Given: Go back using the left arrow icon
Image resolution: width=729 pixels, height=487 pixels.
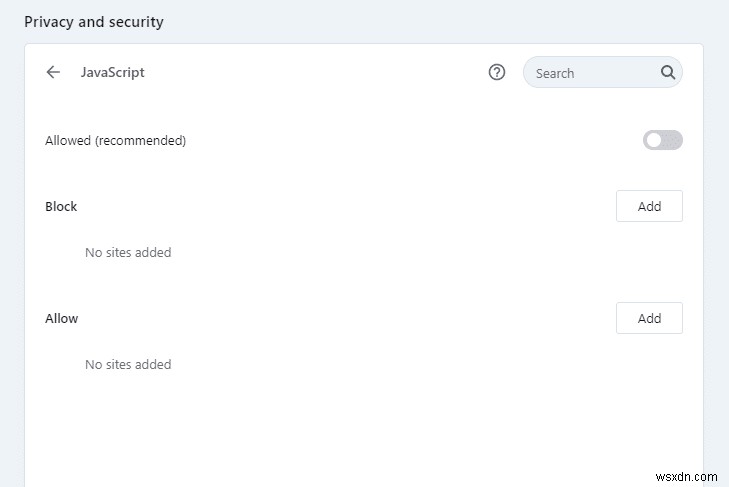Looking at the screenshot, I should tap(53, 73).
